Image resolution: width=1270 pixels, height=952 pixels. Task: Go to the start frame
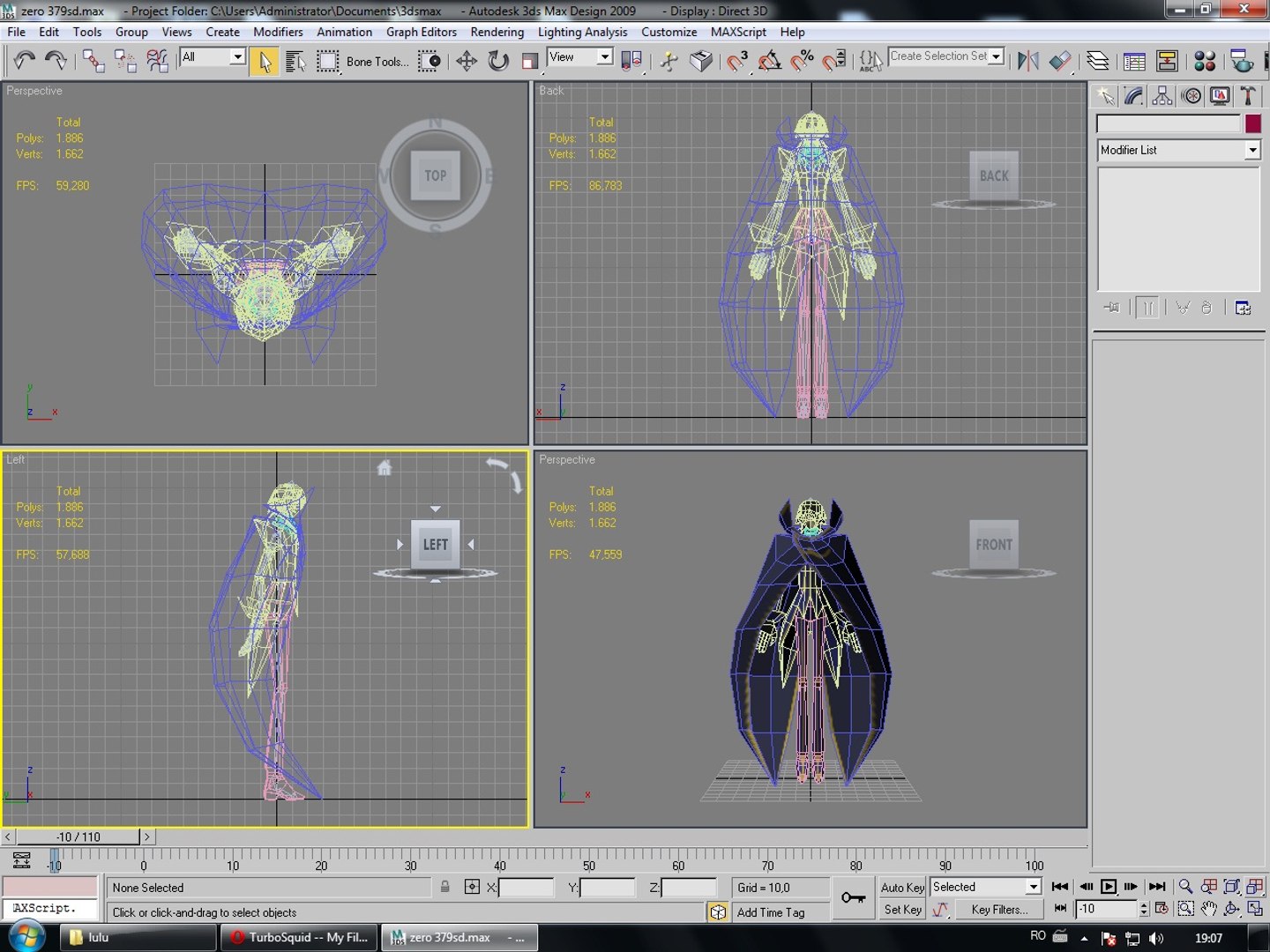click(x=1060, y=887)
